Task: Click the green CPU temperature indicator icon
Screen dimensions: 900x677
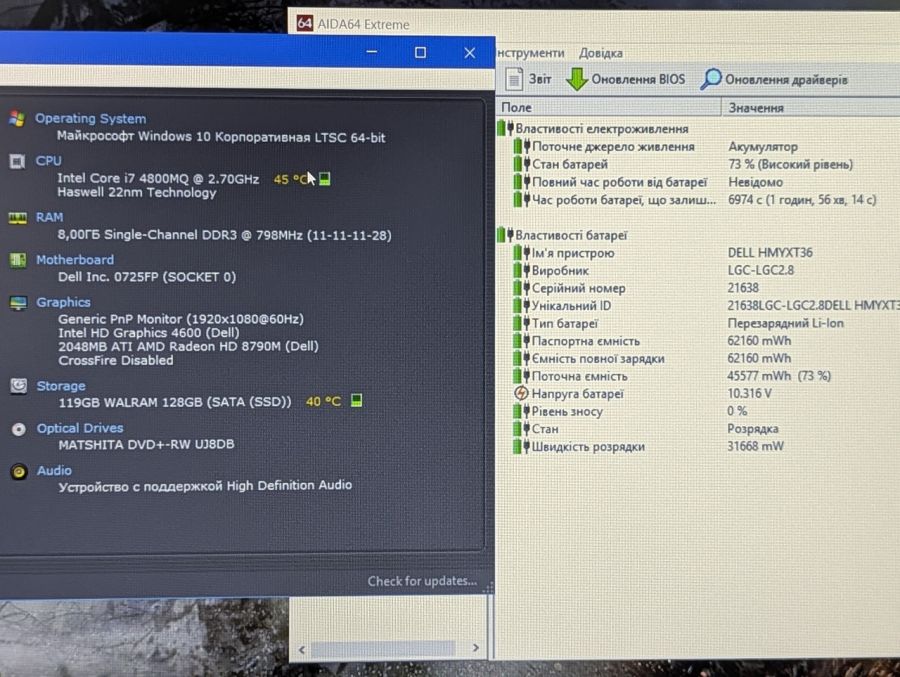Action: coord(324,179)
